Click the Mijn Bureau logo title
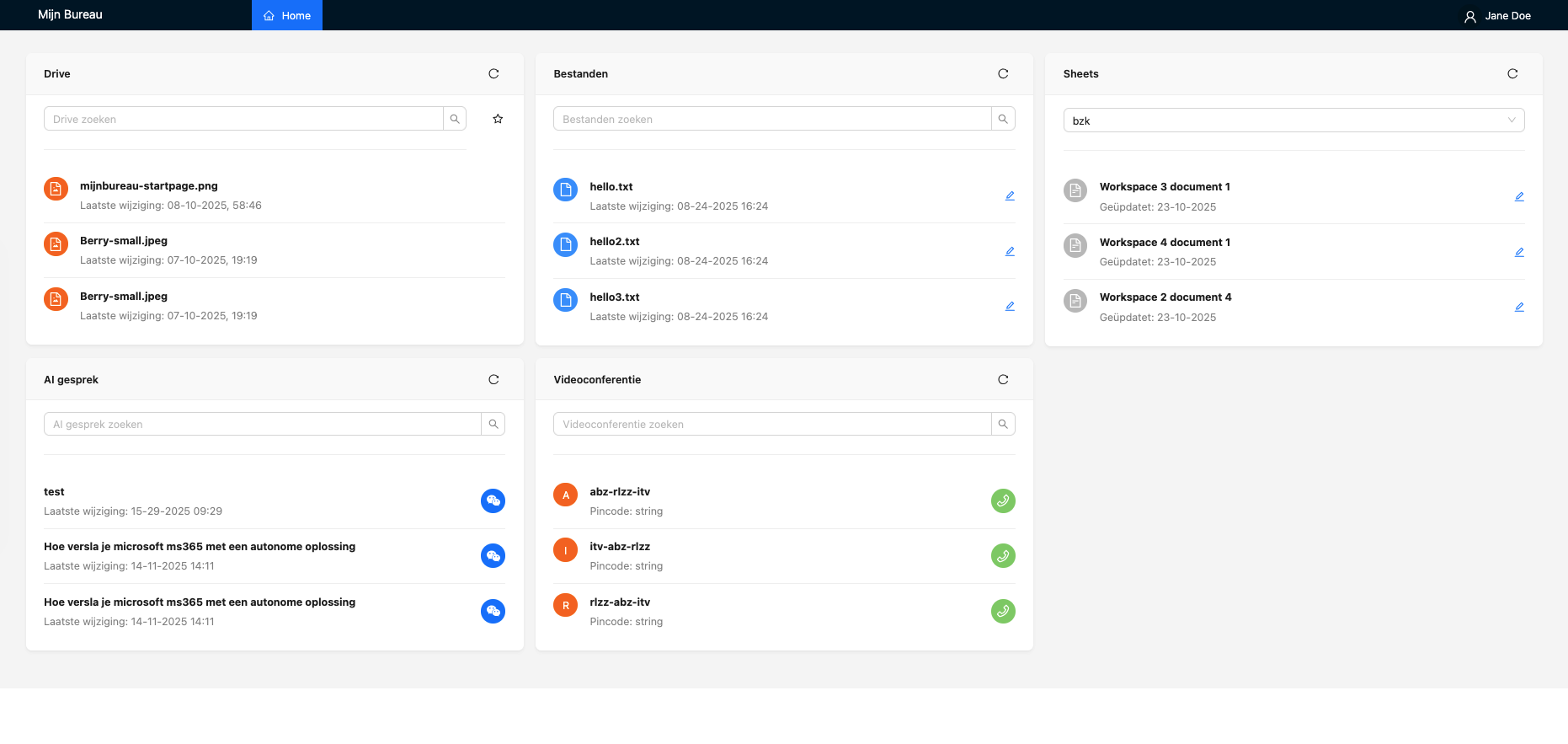 tap(70, 14)
